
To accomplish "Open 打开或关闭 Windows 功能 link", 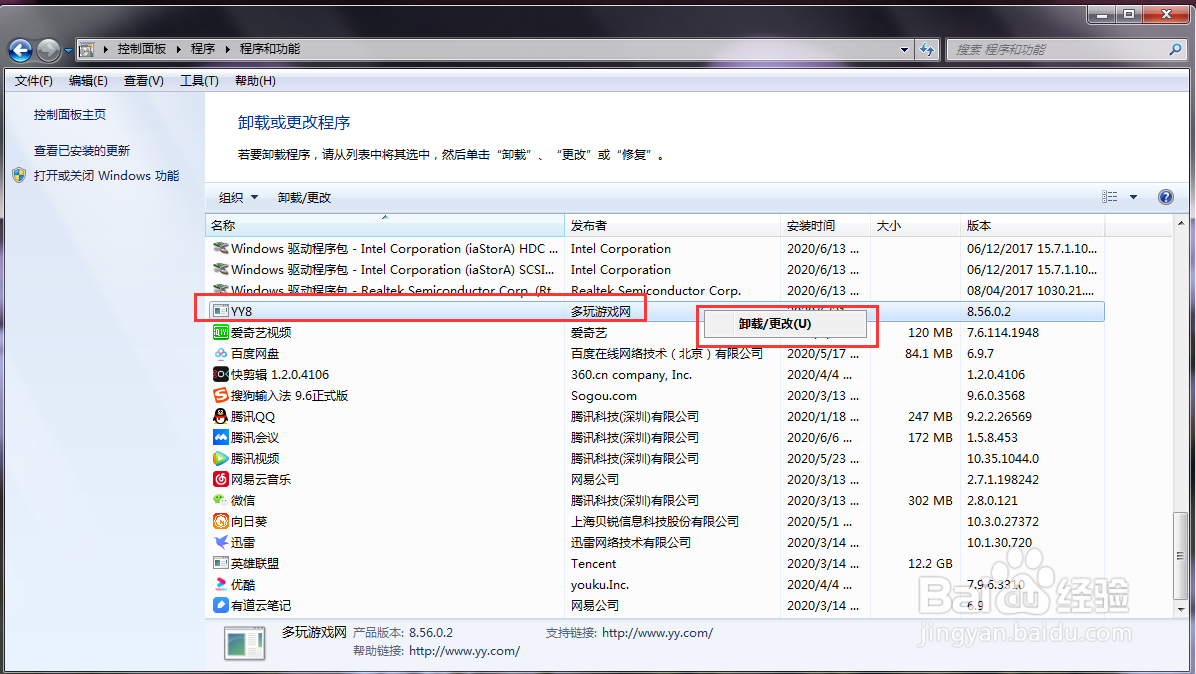I will [x=106, y=175].
